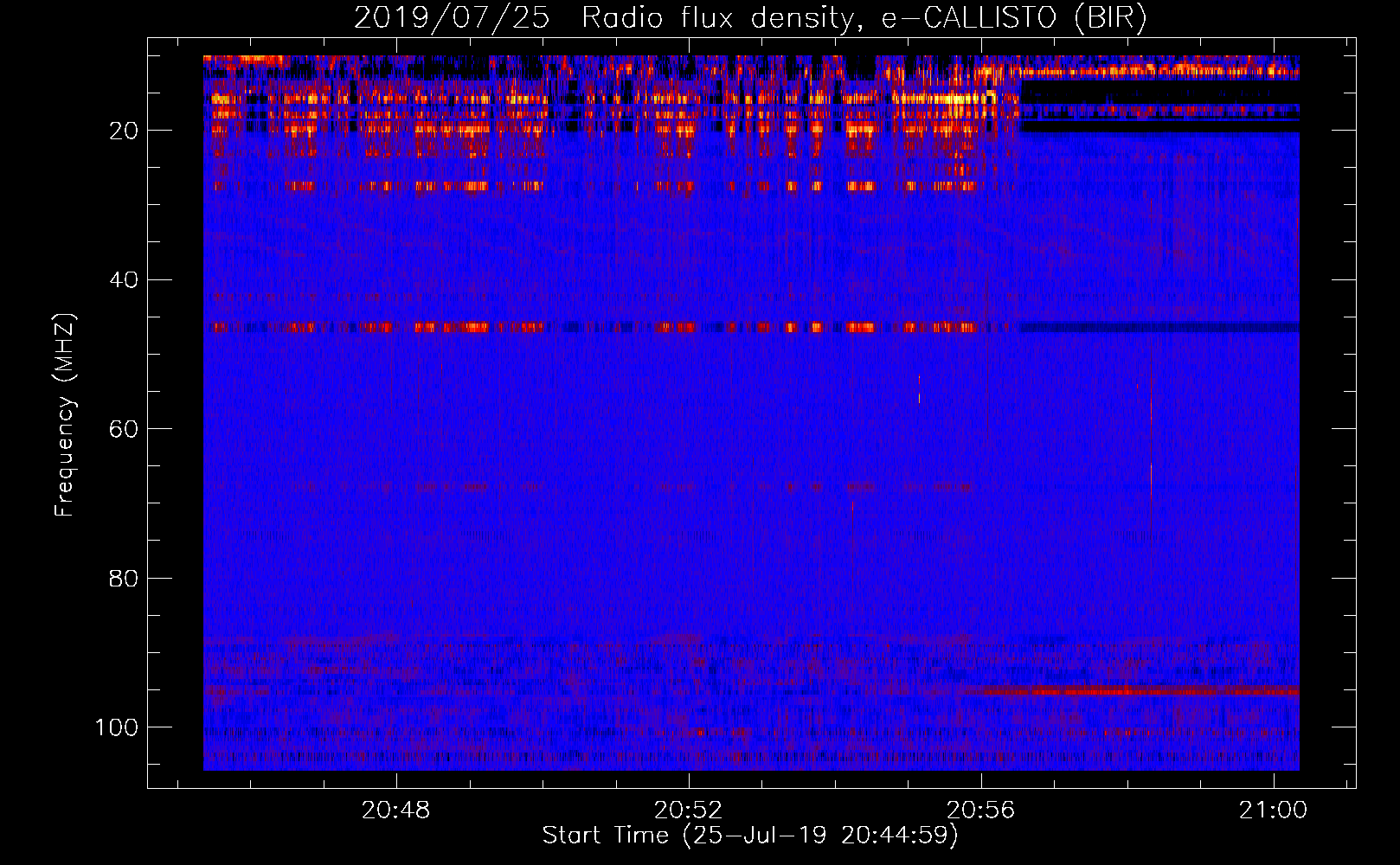Click the 80 MHz frequency tick label
The height and width of the screenshot is (865, 1400).
(124, 578)
